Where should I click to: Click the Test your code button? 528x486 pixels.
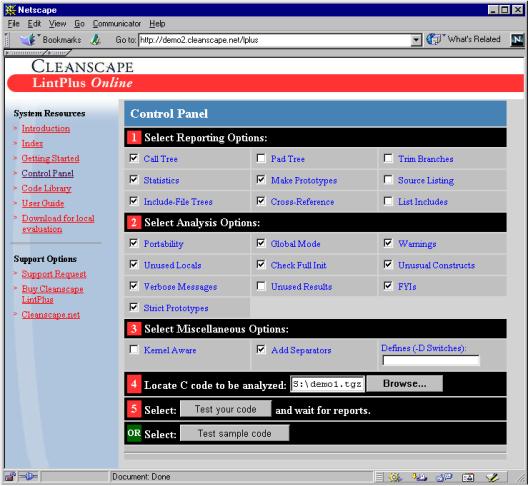pyautogui.click(x=226, y=409)
